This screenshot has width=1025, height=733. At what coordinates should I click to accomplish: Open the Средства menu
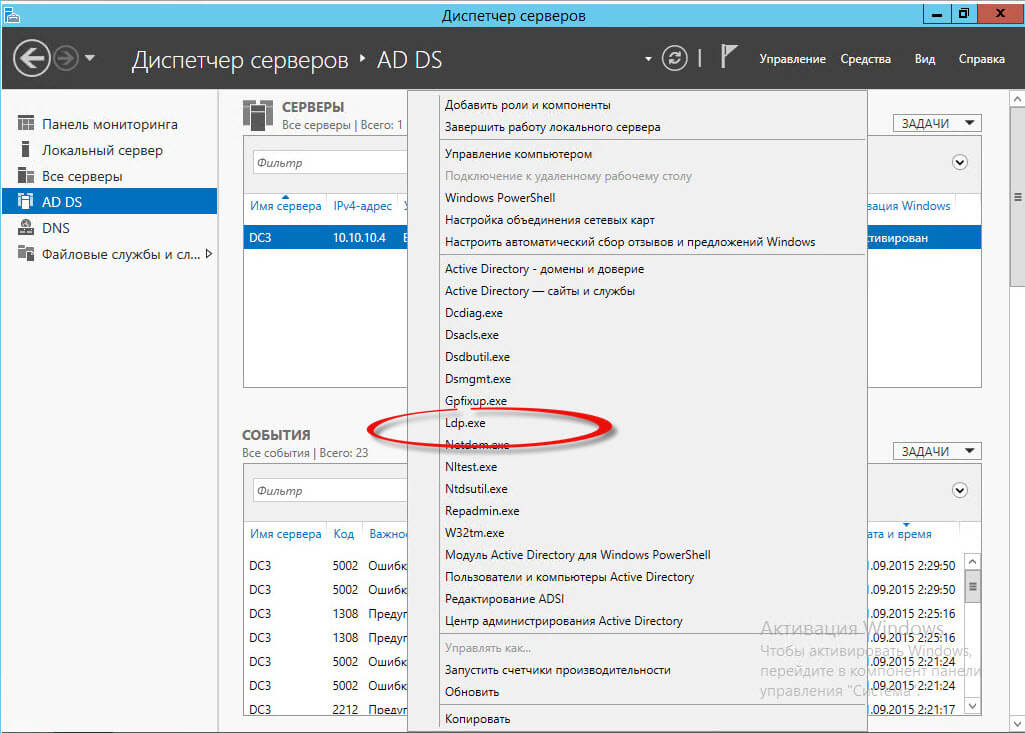coord(865,59)
